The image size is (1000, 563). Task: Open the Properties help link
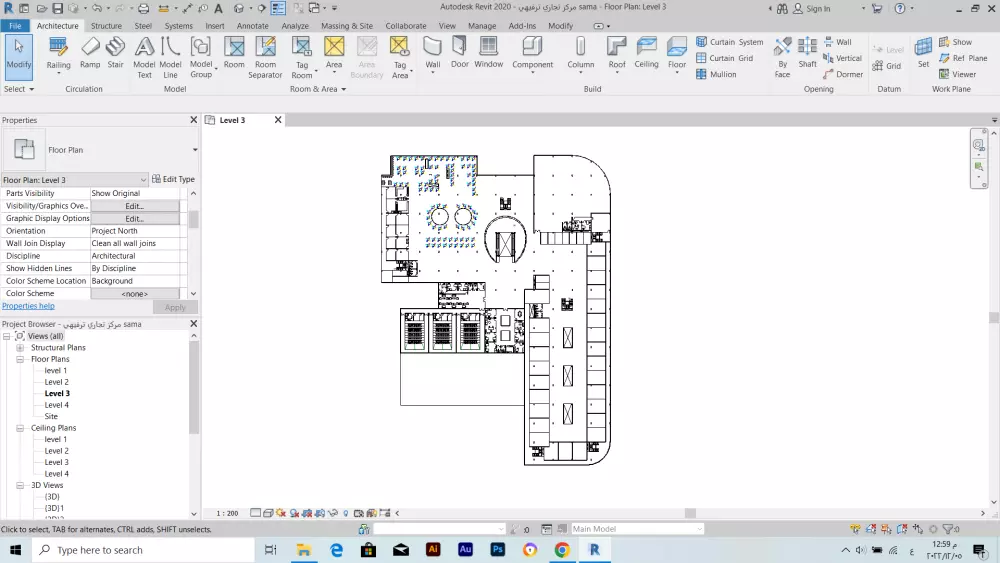point(28,306)
